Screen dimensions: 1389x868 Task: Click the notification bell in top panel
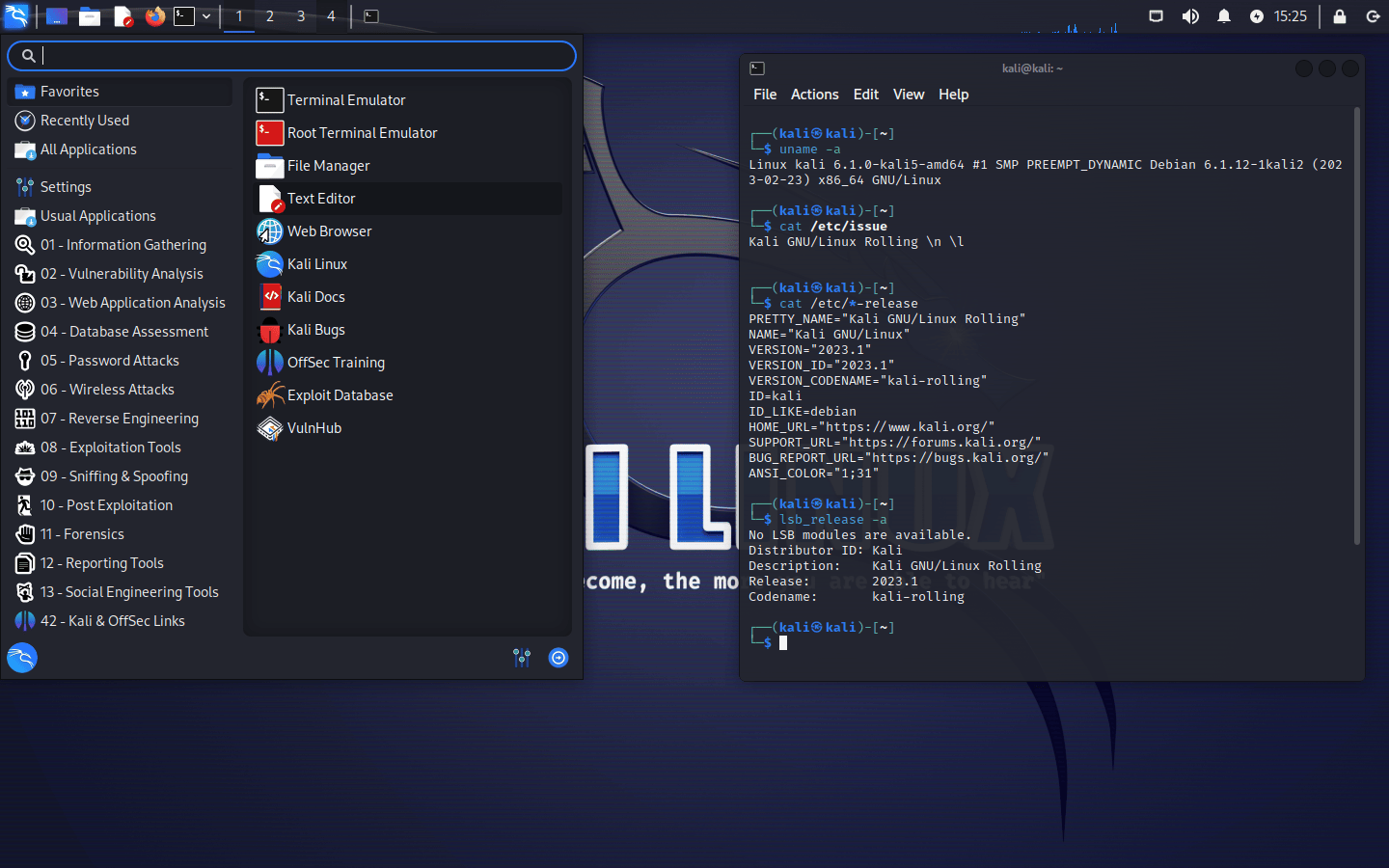click(x=1224, y=16)
